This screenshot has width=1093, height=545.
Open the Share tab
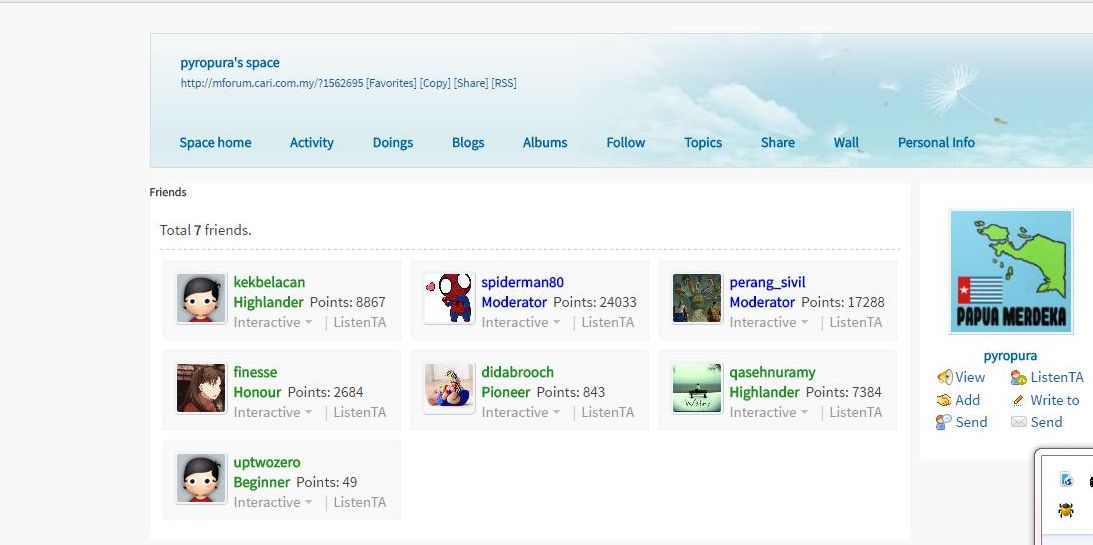point(777,142)
